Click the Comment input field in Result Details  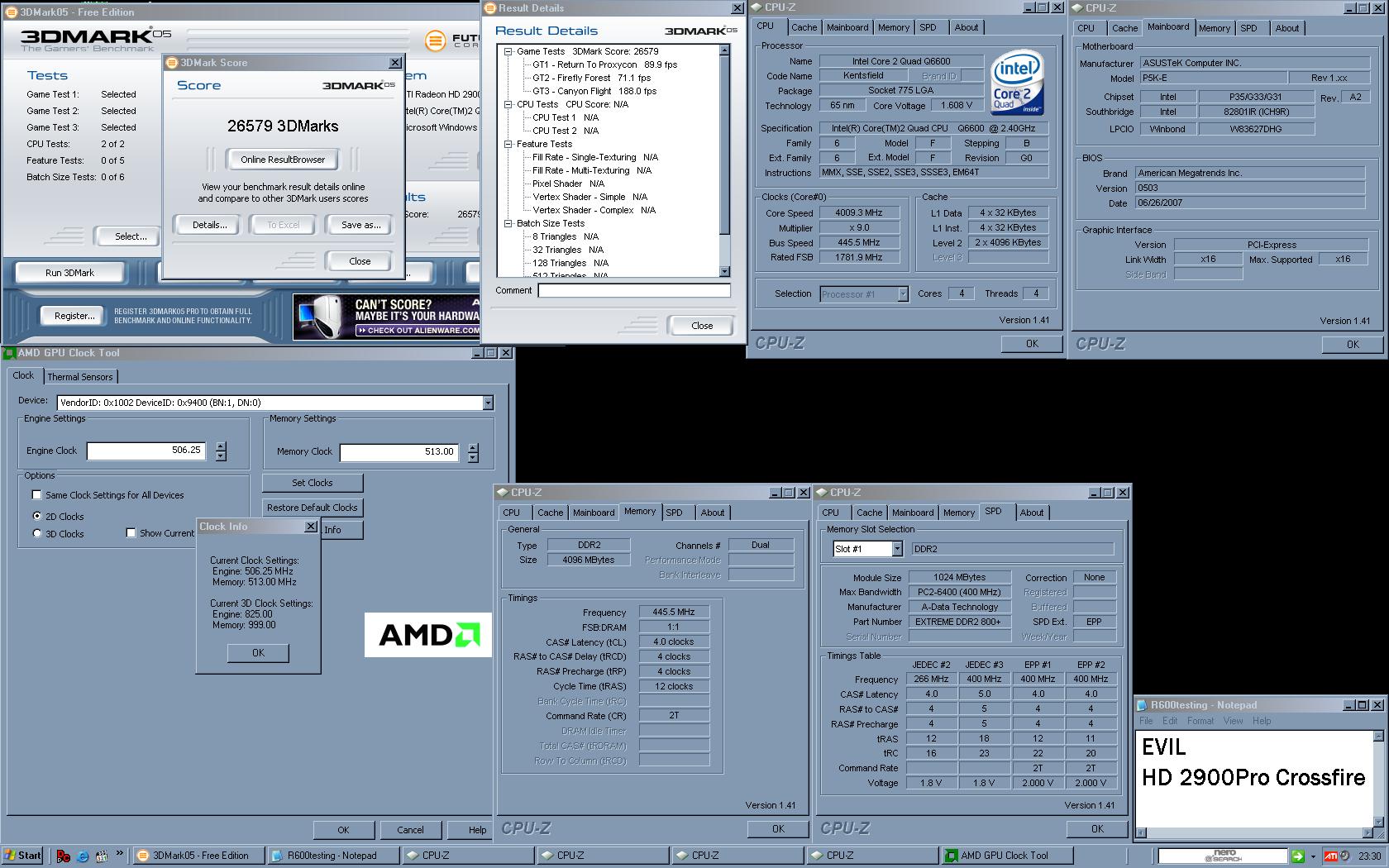(634, 290)
